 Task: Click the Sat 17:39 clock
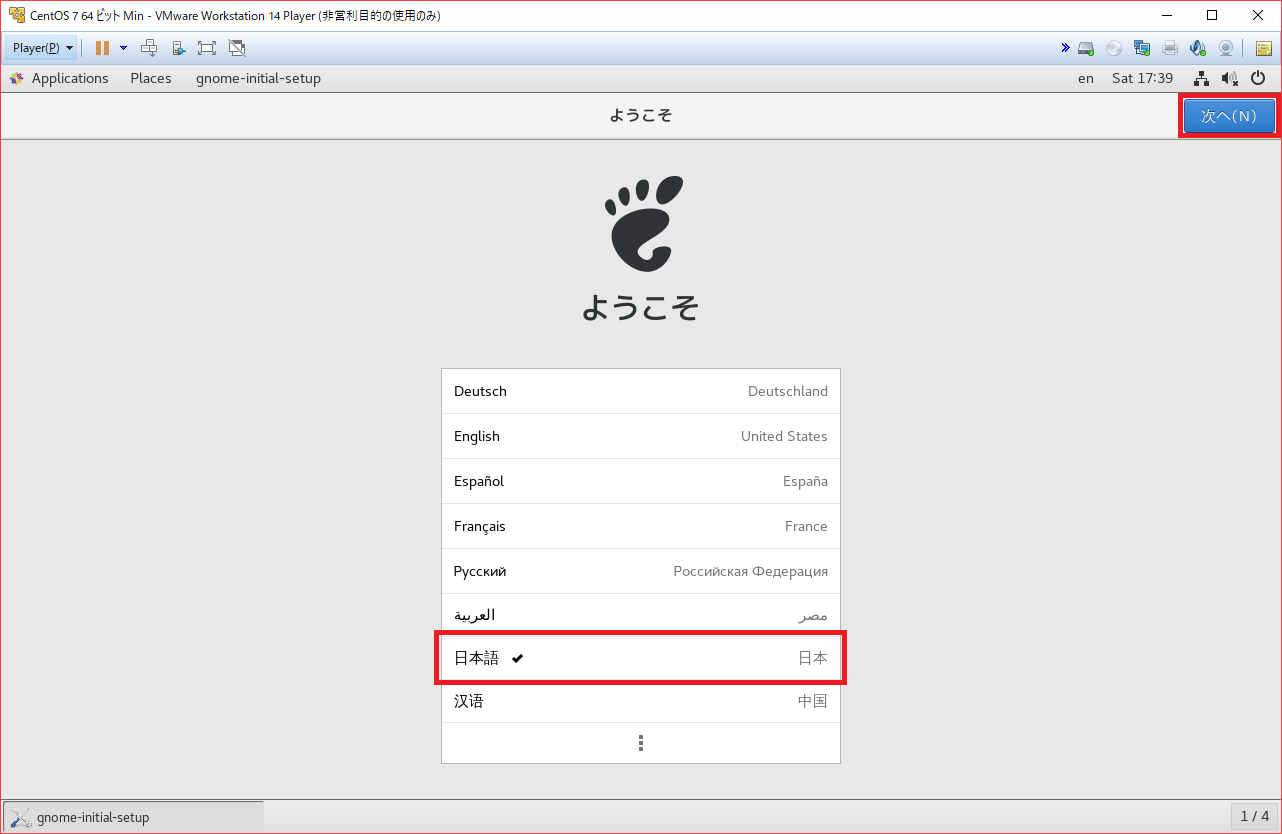pyautogui.click(x=1142, y=78)
